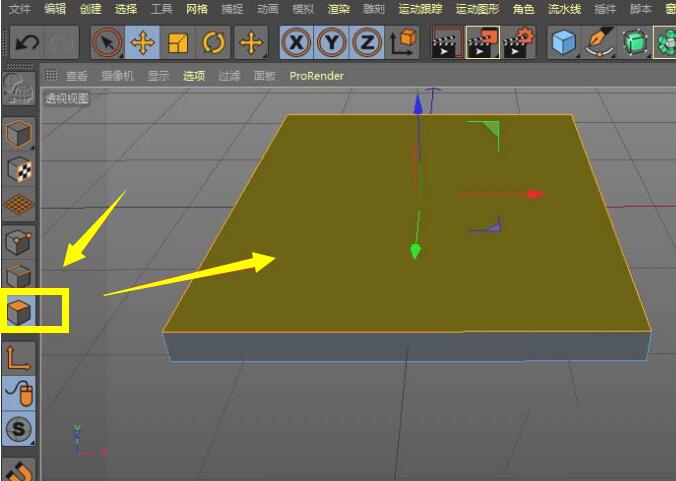The image size is (676, 481).
Task: Click the red axis arrow handle
Action: pos(536,194)
